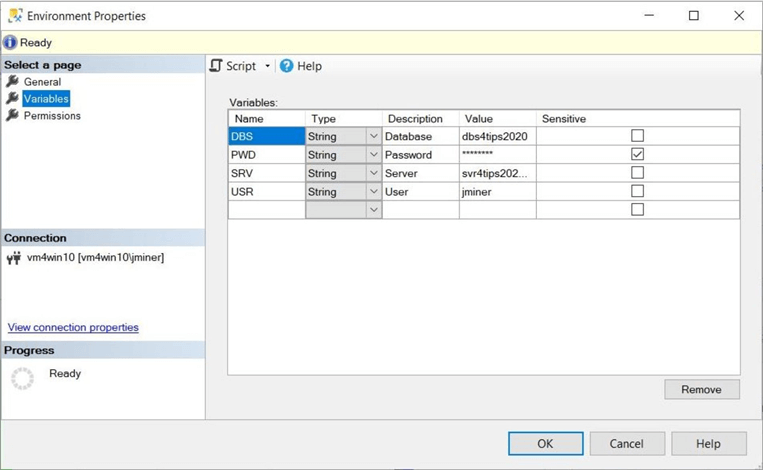Open the Permissions page

click(52, 116)
